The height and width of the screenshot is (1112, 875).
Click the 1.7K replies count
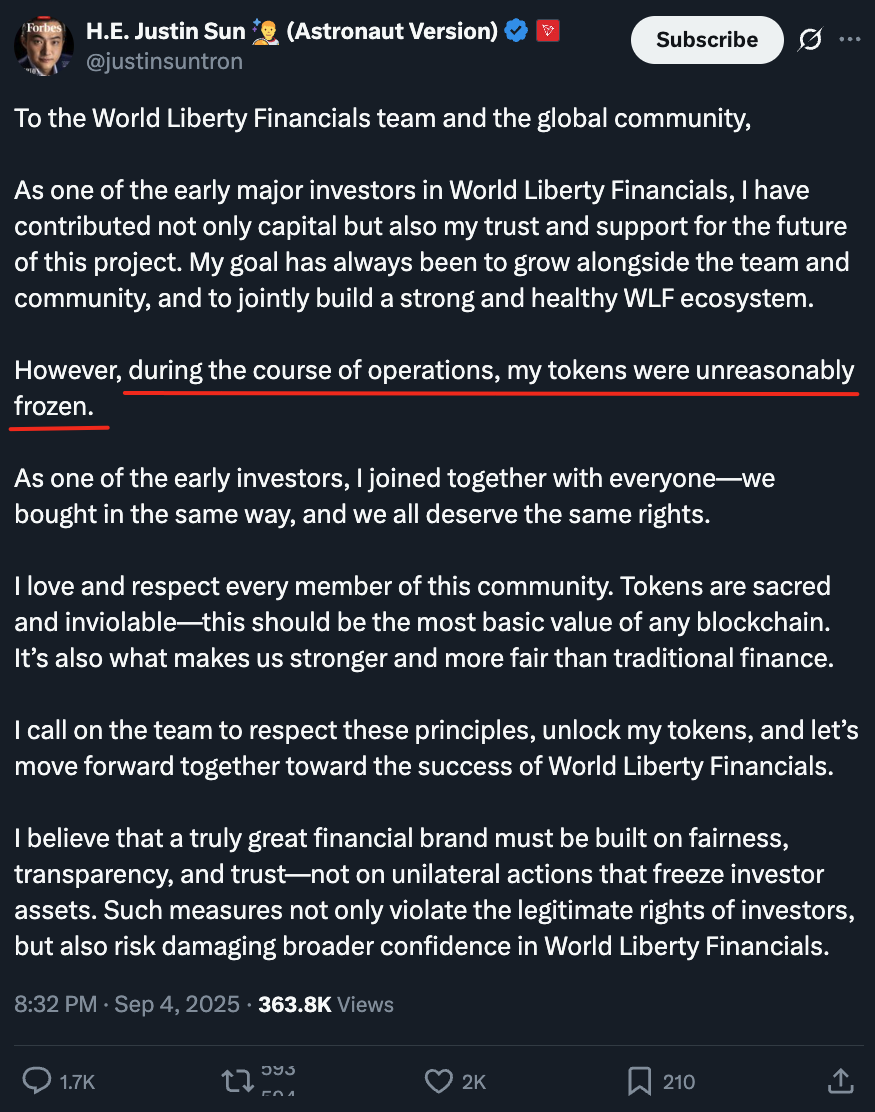coord(77,1082)
